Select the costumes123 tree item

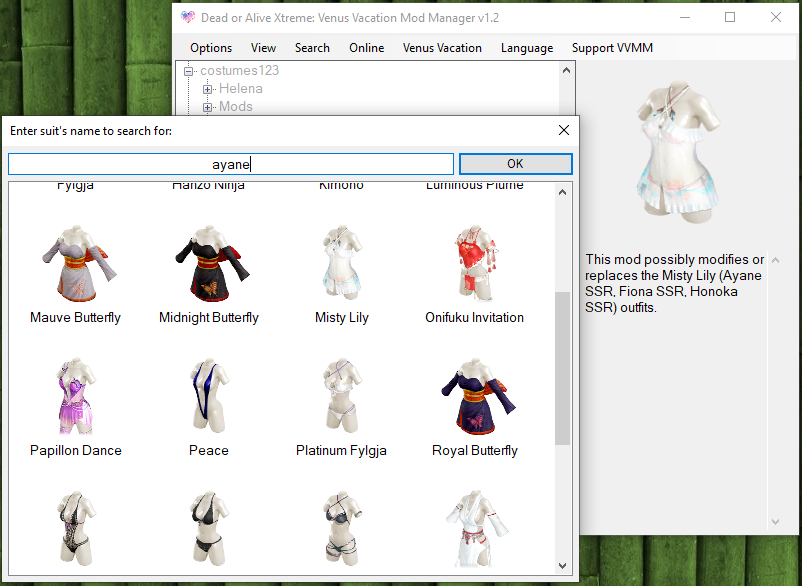pyautogui.click(x=239, y=71)
